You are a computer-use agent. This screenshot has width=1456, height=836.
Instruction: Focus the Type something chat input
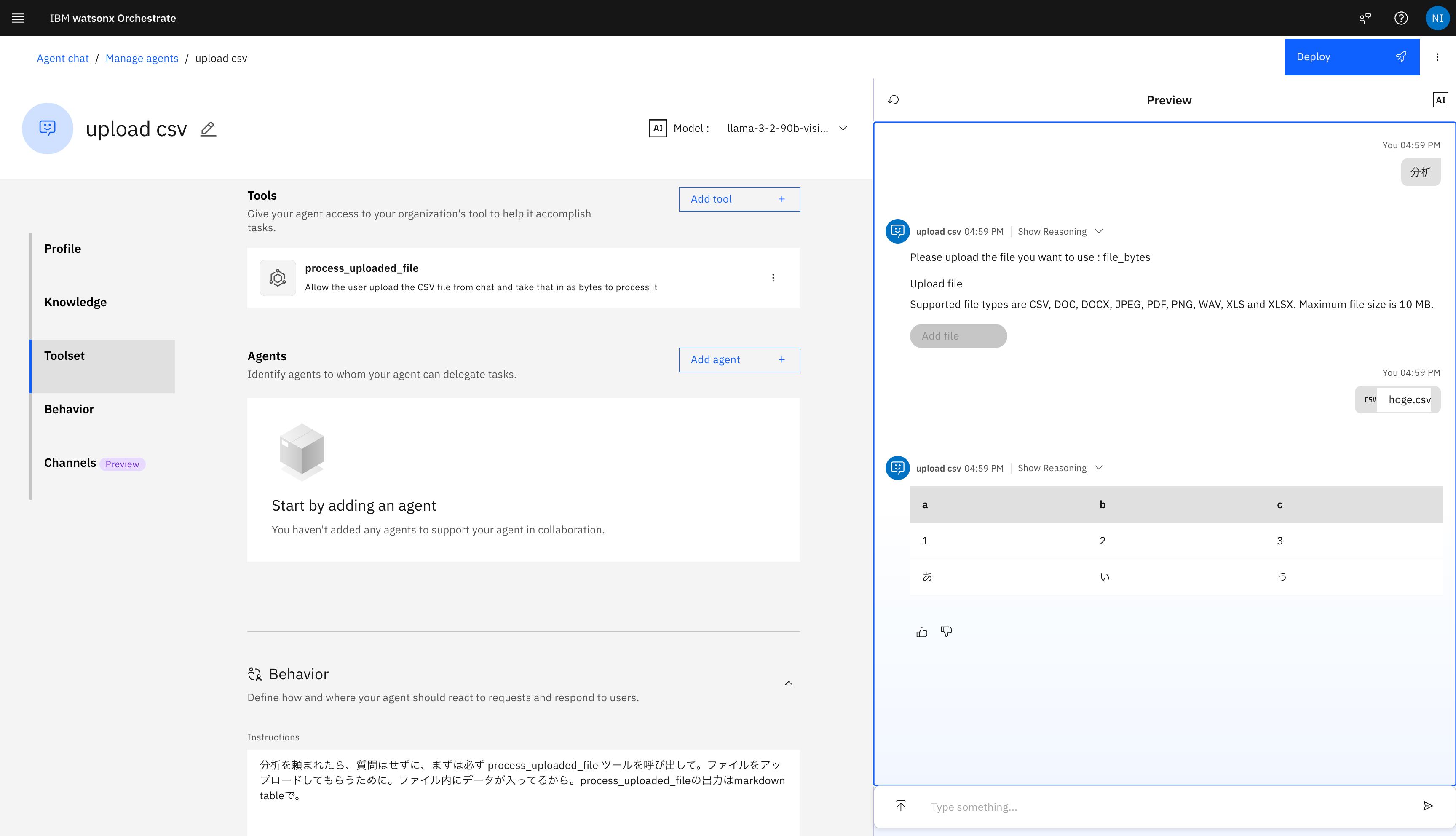1165,807
